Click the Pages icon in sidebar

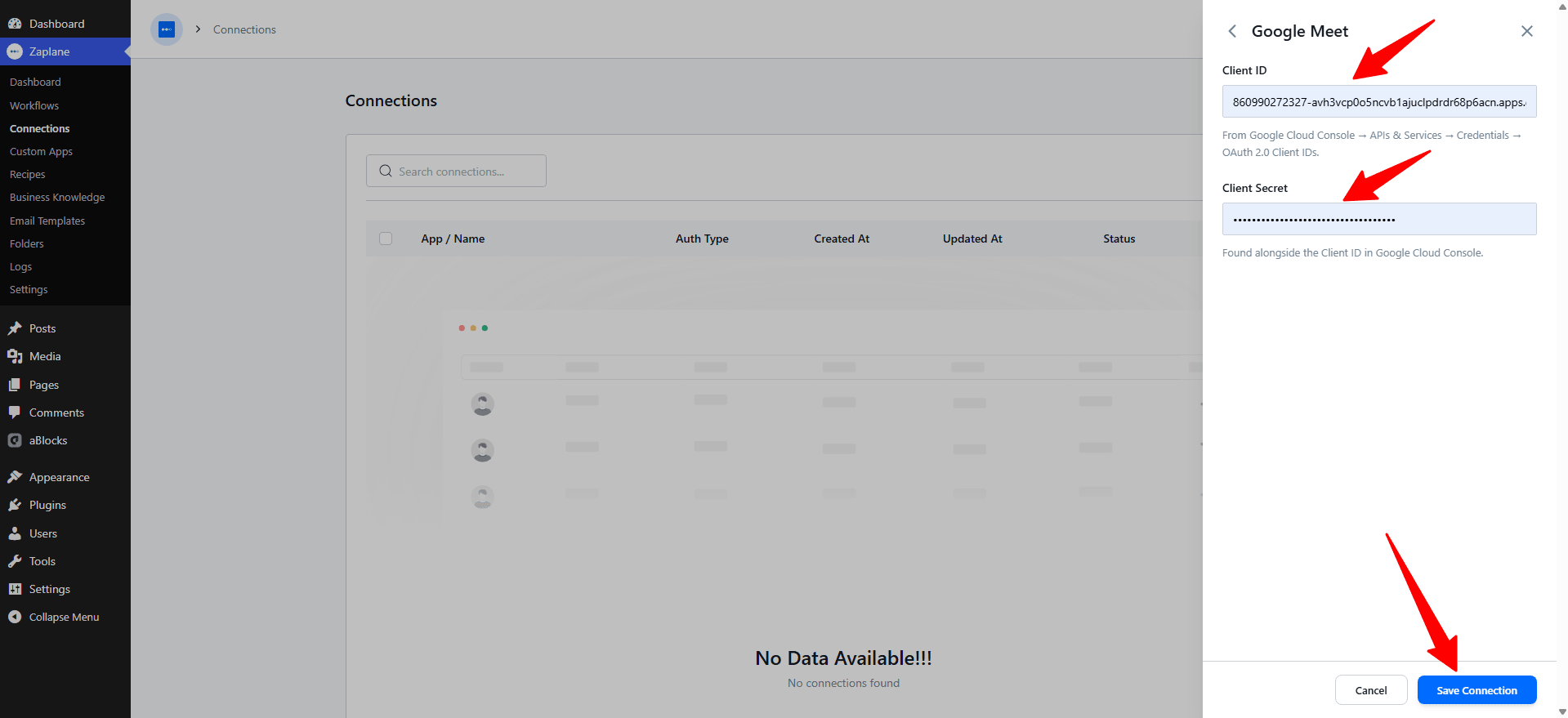pos(15,385)
